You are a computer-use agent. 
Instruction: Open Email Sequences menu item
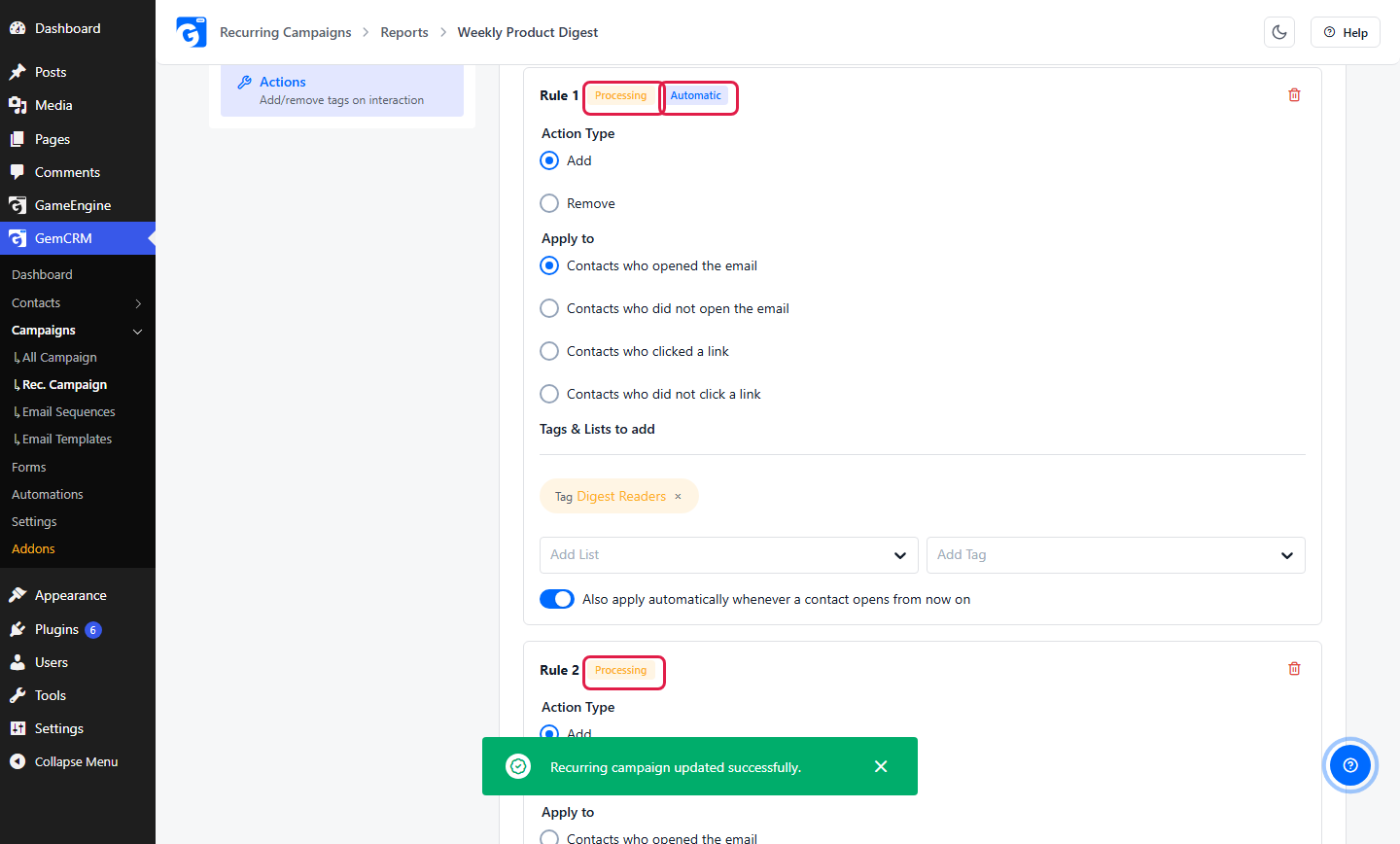click(x=68, y=412)
